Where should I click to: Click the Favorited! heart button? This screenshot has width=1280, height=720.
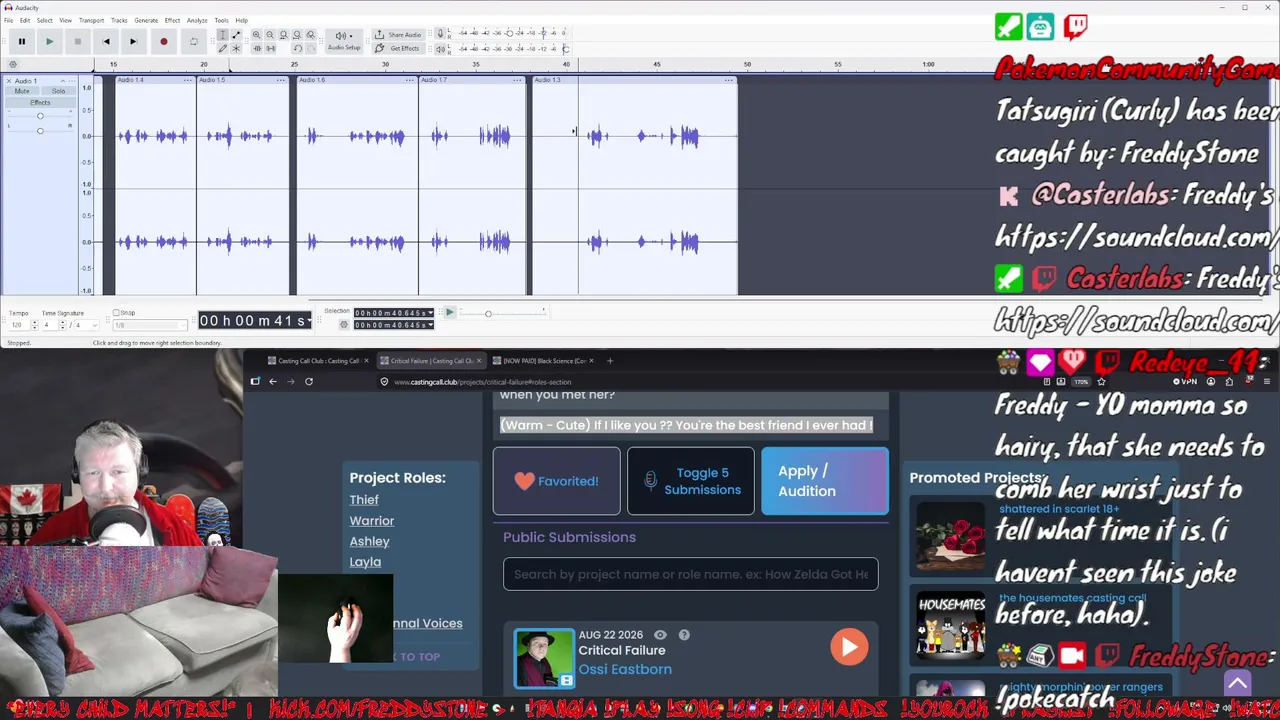(556, 481)
